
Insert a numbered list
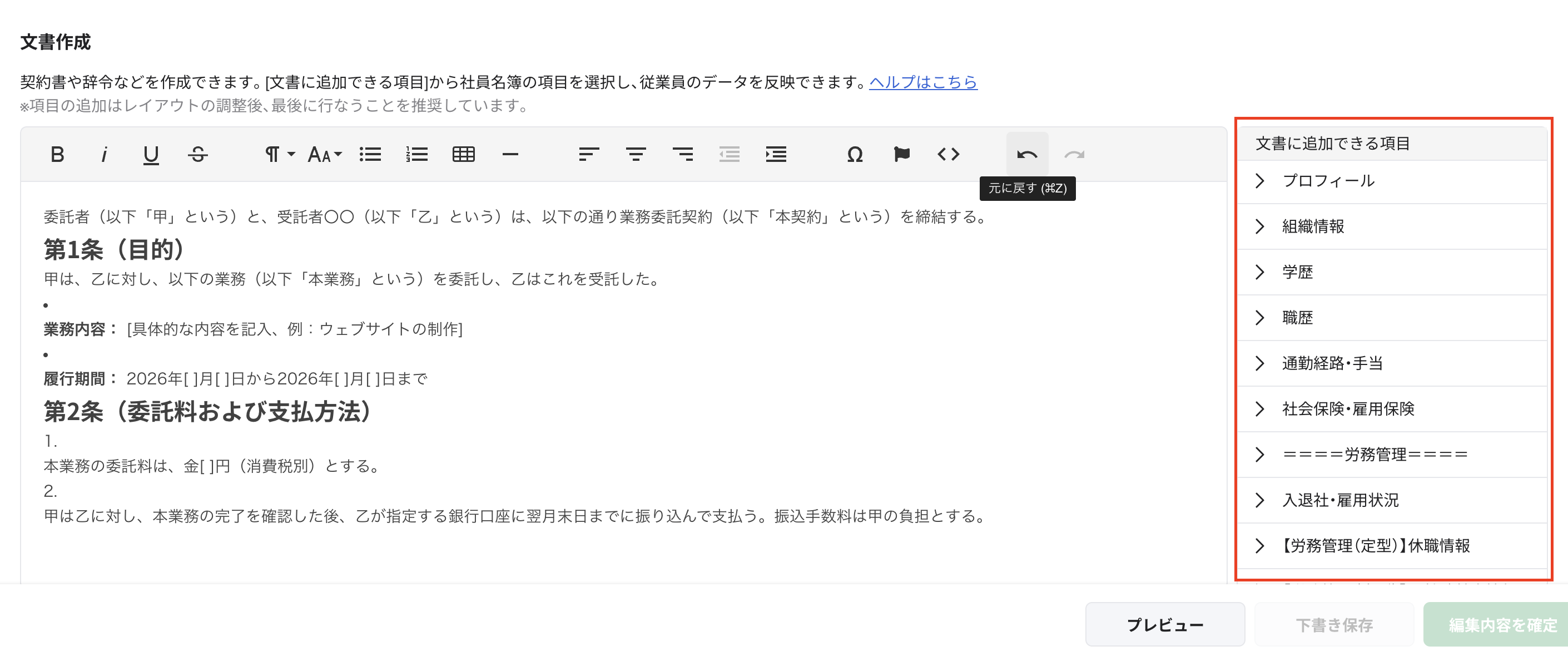(417, 154)
